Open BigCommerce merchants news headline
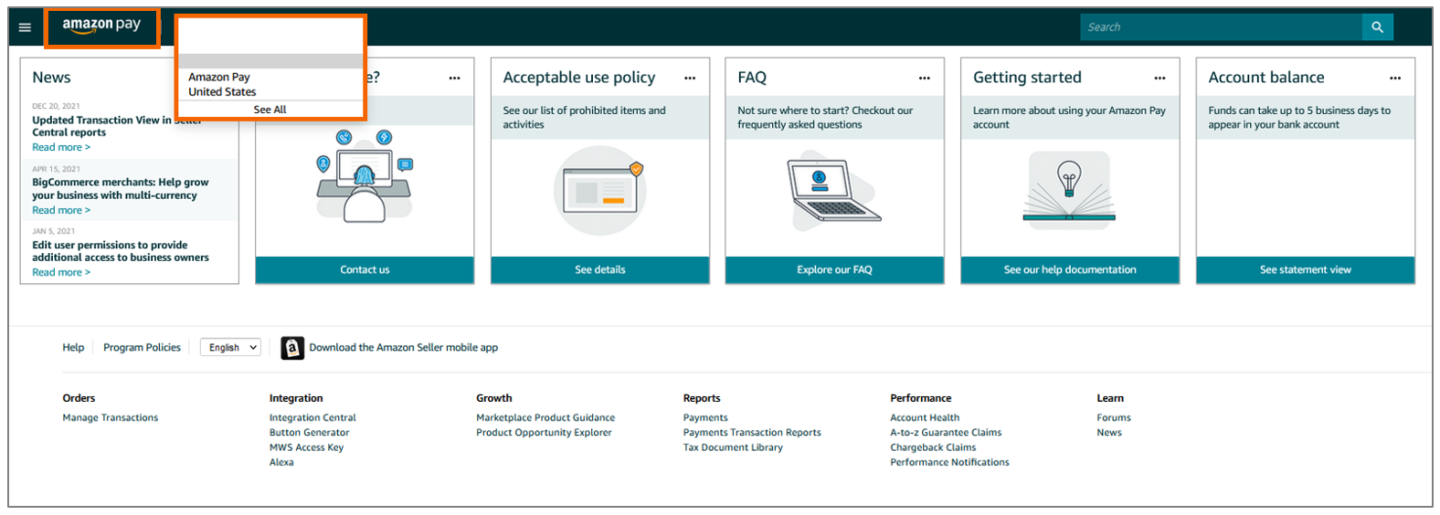This screenshot has width=1440, height=515. [x=120, y=189]
